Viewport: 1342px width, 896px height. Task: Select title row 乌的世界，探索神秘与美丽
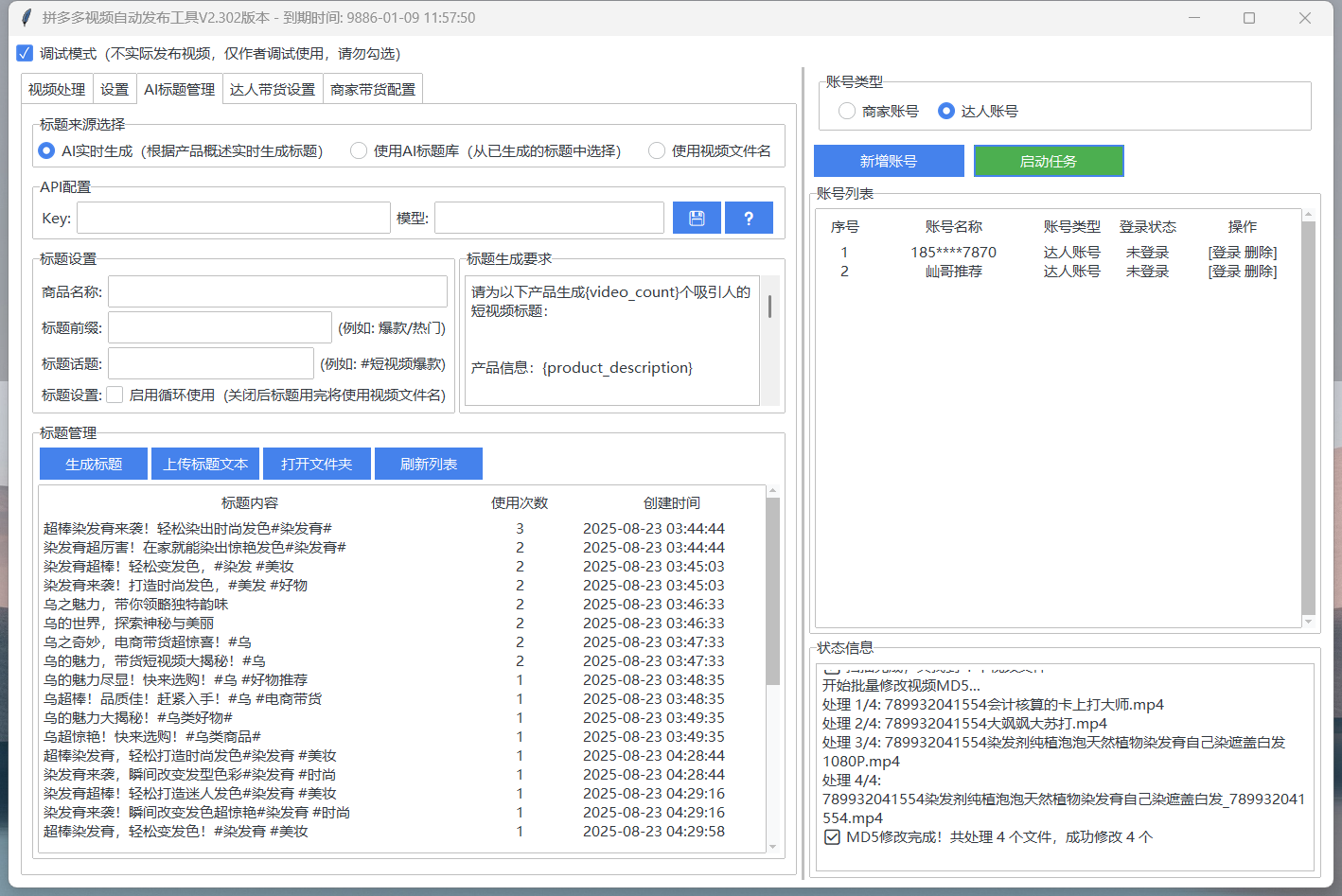402,624
